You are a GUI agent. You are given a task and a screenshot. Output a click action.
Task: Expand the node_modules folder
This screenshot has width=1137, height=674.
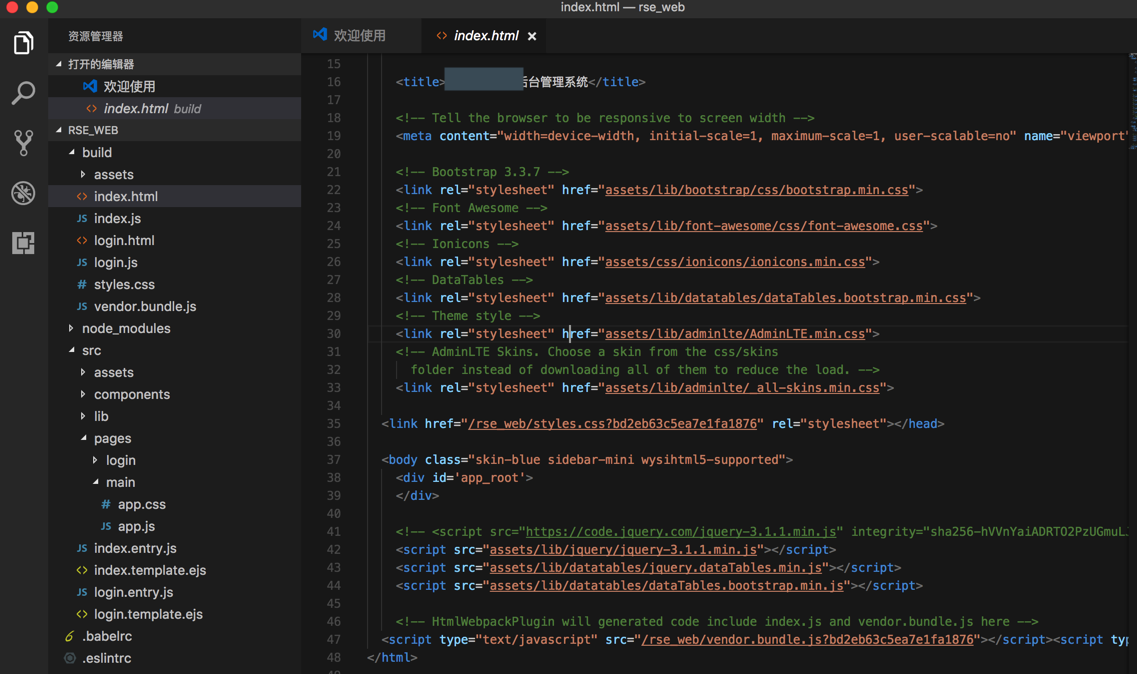tap(125, 328)
